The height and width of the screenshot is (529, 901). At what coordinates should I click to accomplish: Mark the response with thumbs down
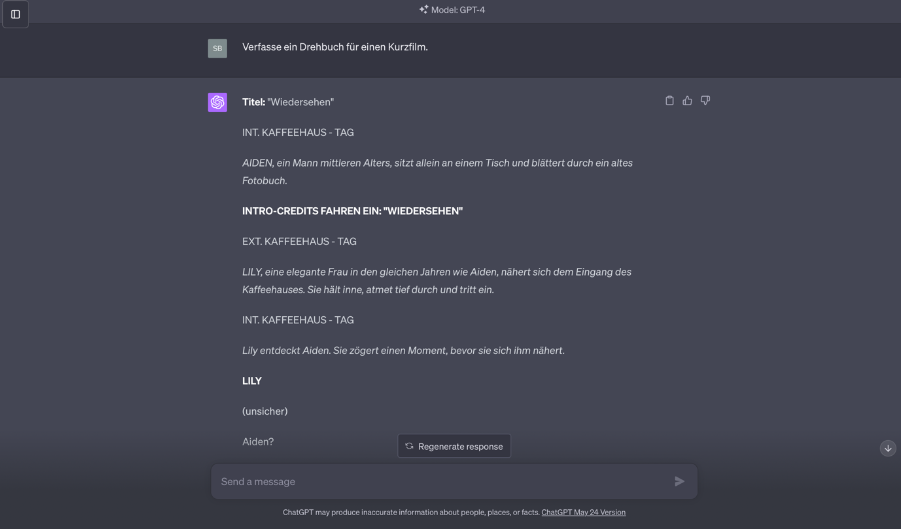(705, 100)
